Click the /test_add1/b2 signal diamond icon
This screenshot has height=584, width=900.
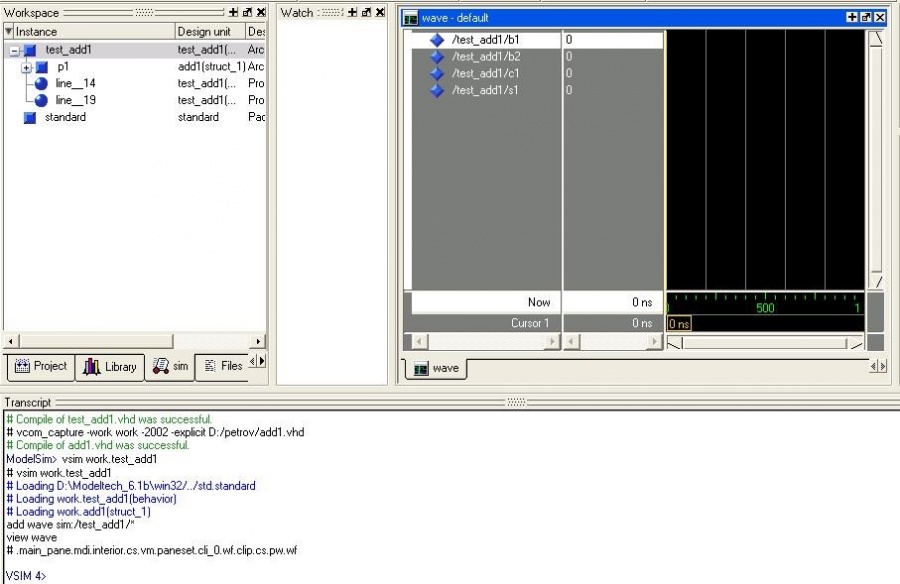point(437,56)
